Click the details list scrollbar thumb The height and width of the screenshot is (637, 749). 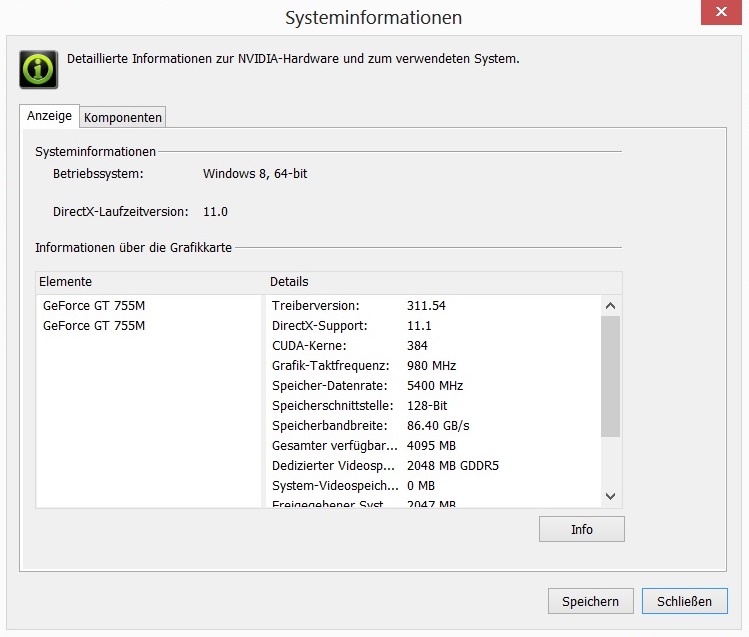click(x=610, y=375)
